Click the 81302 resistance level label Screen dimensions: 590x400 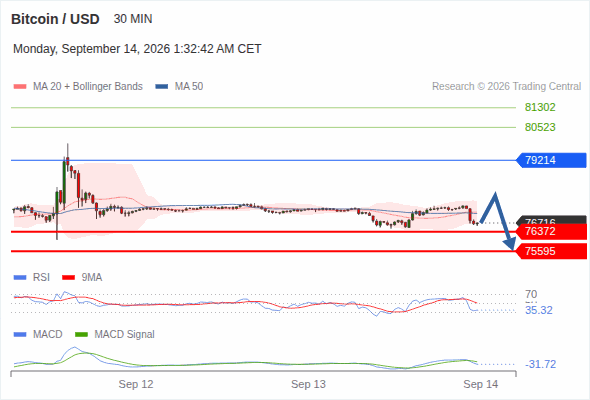pos(540,107)
